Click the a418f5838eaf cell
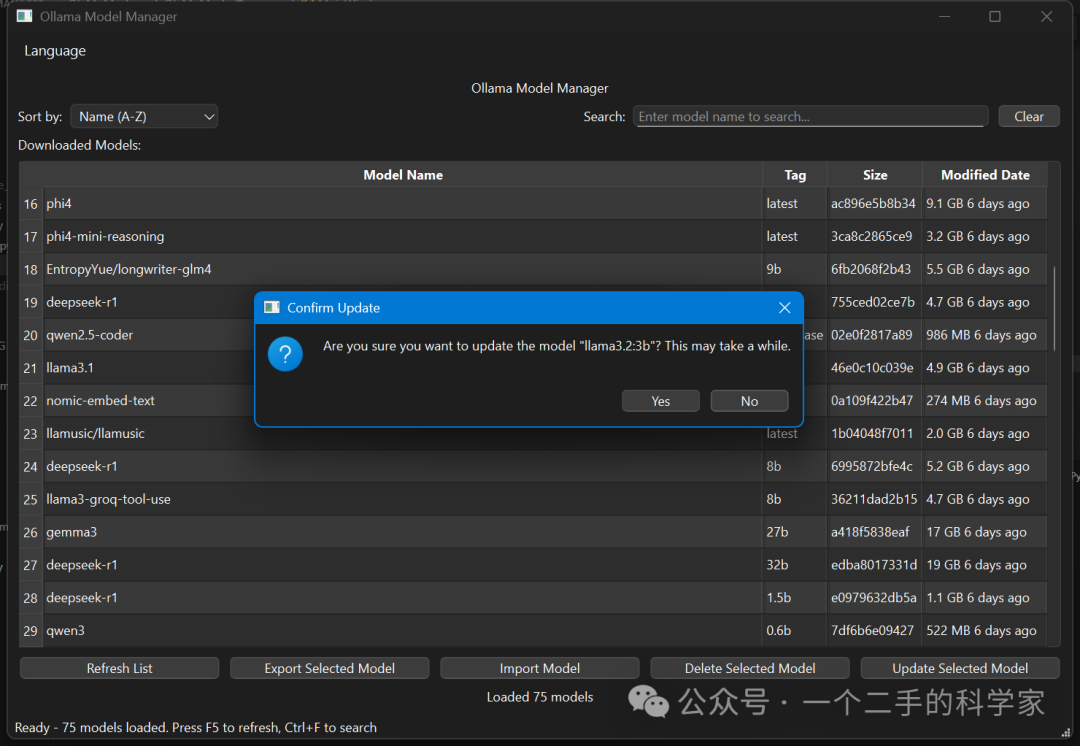This screenshot has height=746, width=1080. coord(875,532)
